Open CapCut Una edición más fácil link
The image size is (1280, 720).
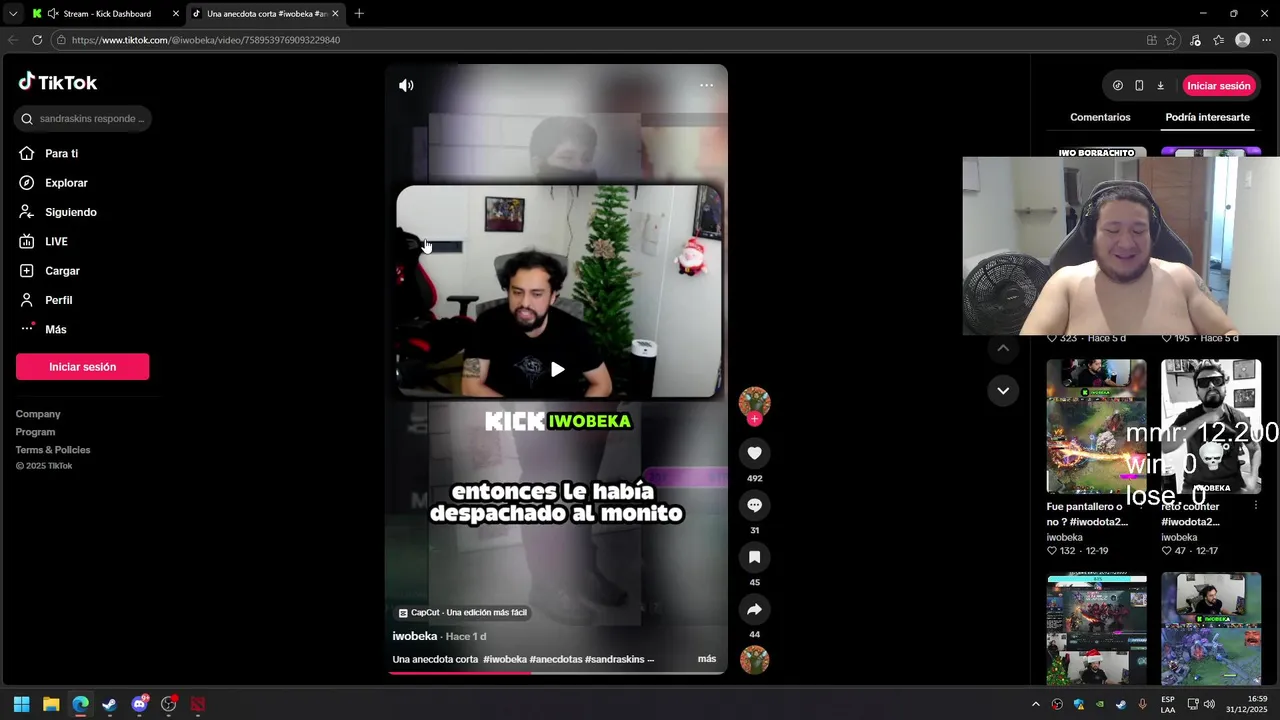click(463, 613)
